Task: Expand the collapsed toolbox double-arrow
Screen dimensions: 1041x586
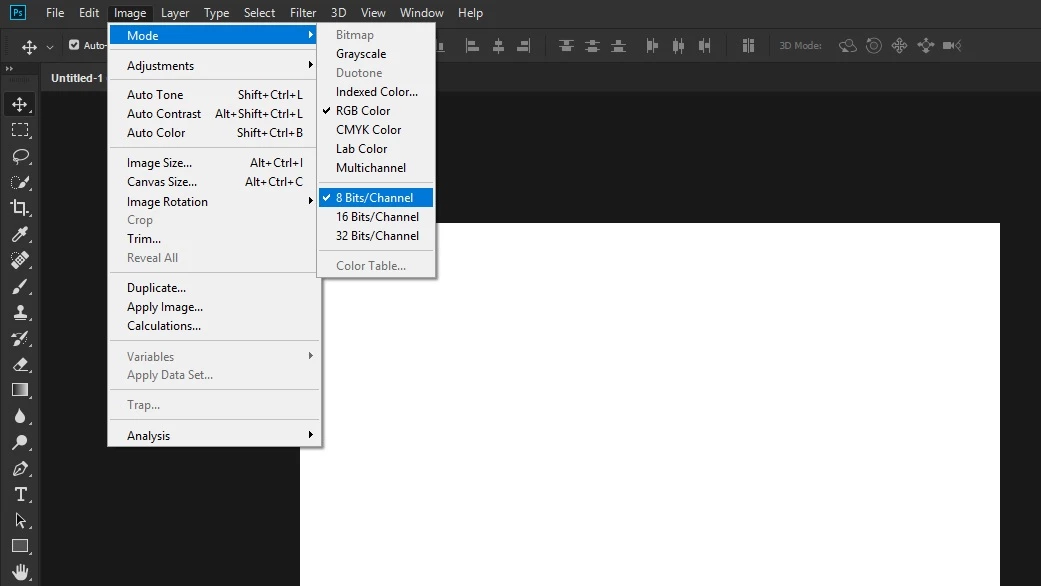Action: coord(9,68)
